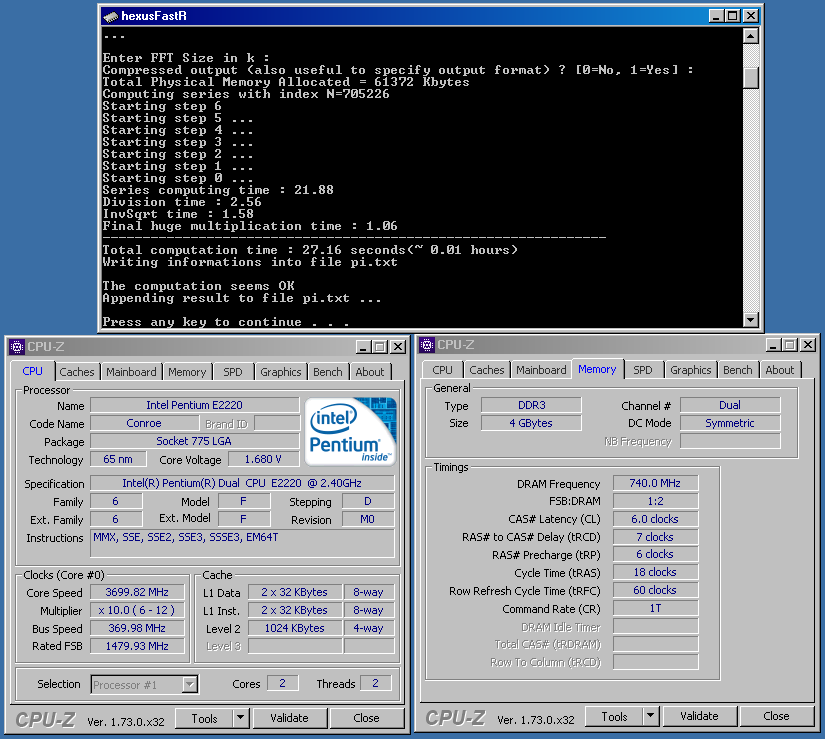This screenshot has width=825, height=739.
Task: Click Close button in right CPU-Z
Action: pyautogui.click(x=776, y=716)
